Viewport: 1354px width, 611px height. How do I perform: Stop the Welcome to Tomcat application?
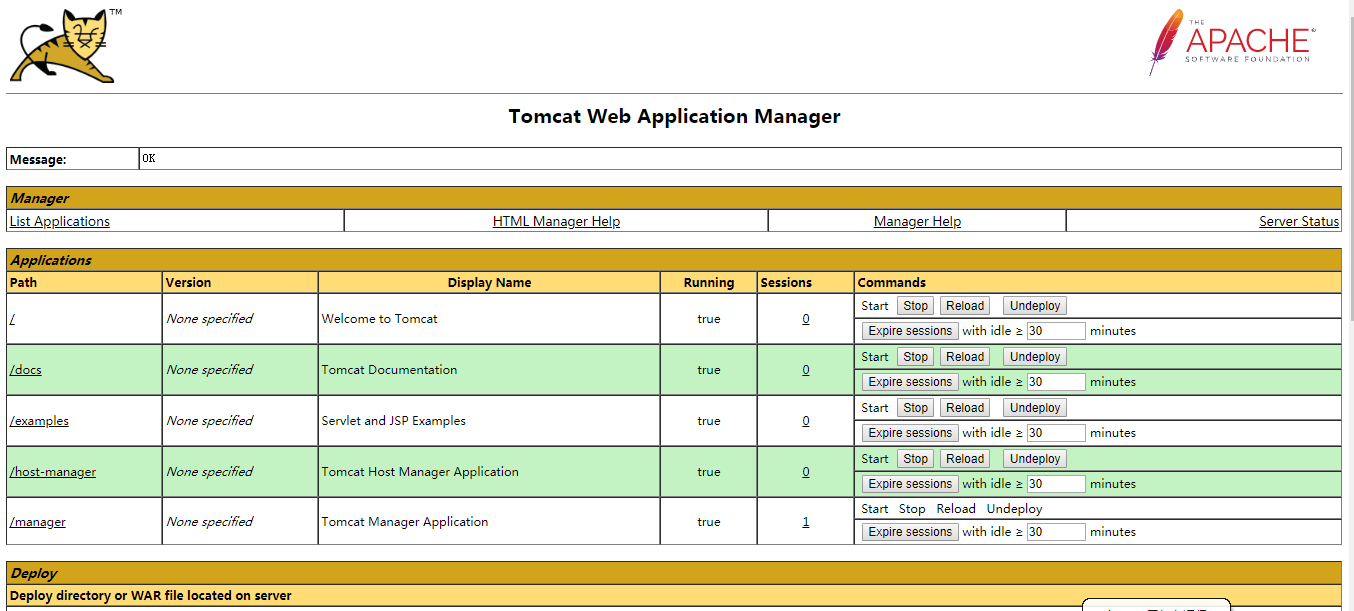point(914,305)
